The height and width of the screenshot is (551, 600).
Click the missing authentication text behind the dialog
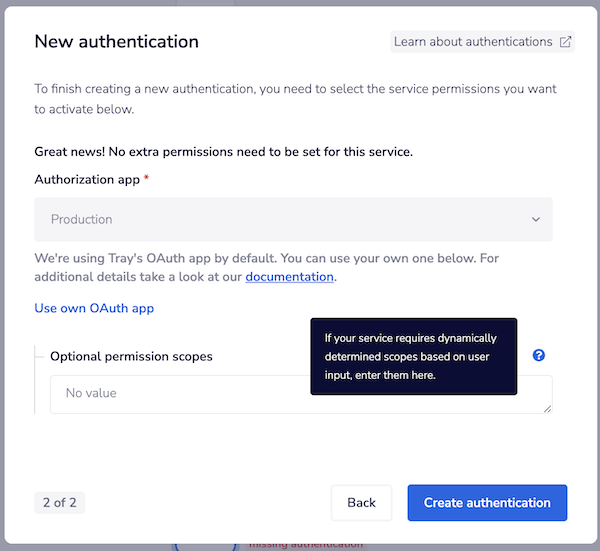(305, 545)
